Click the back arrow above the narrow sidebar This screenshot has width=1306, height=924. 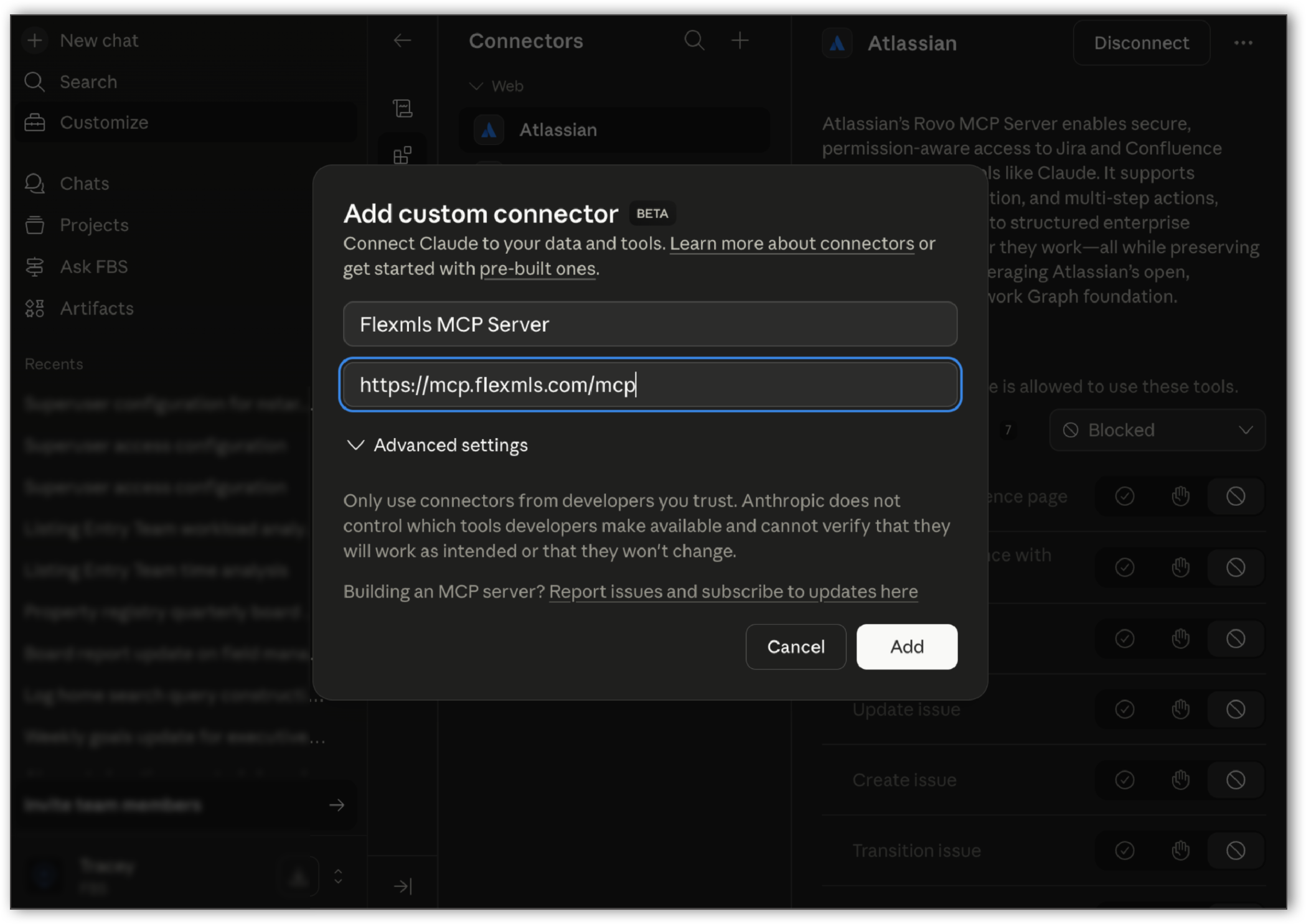tap(403, 40)
